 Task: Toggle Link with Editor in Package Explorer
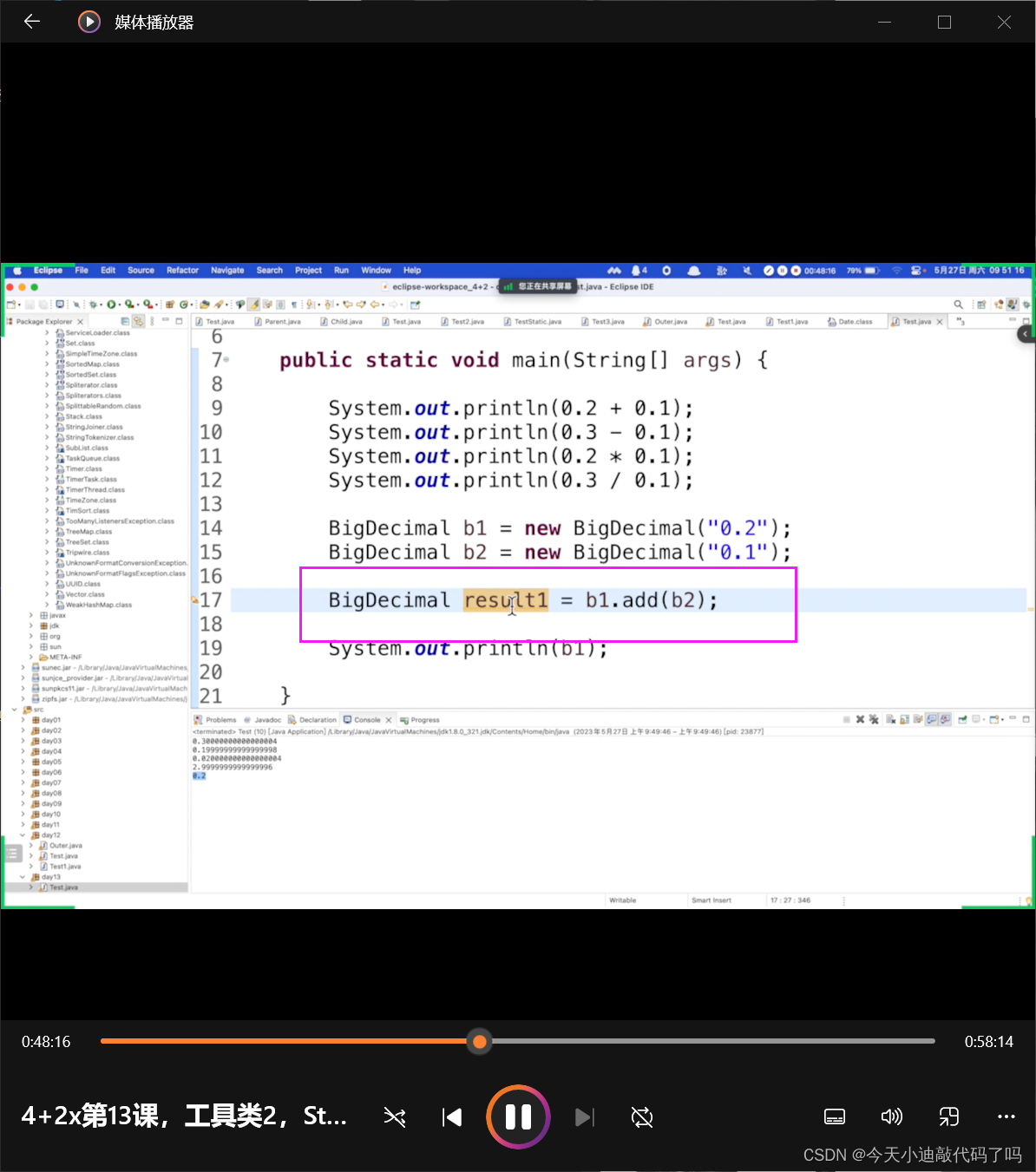(x=139, y=321)
